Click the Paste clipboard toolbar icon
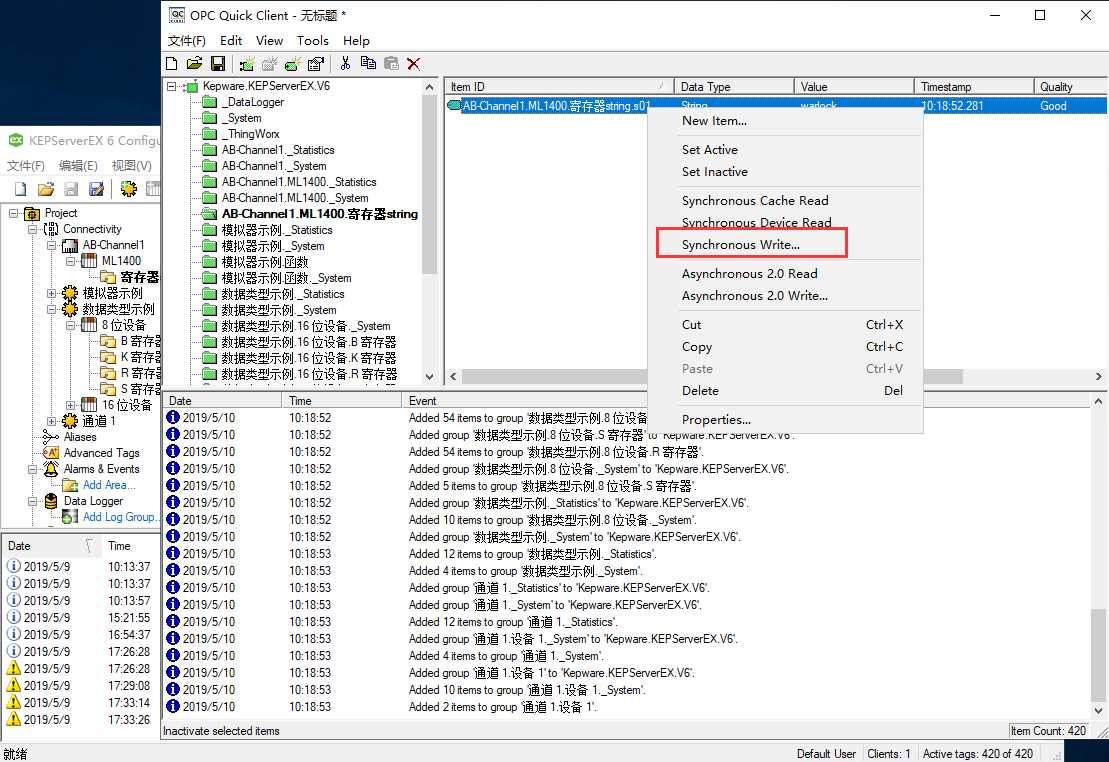This screenshot has height=762, width=1109. click(391, 64)
